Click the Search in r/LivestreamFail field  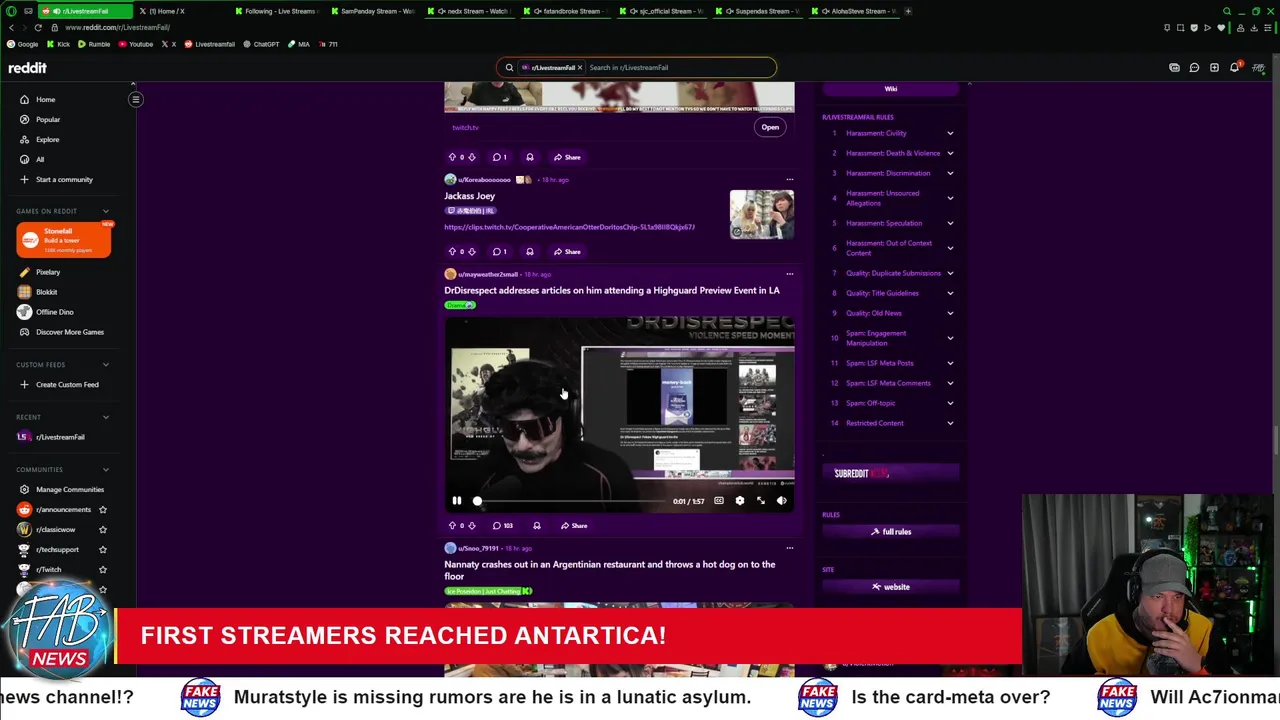coord(678,67)
